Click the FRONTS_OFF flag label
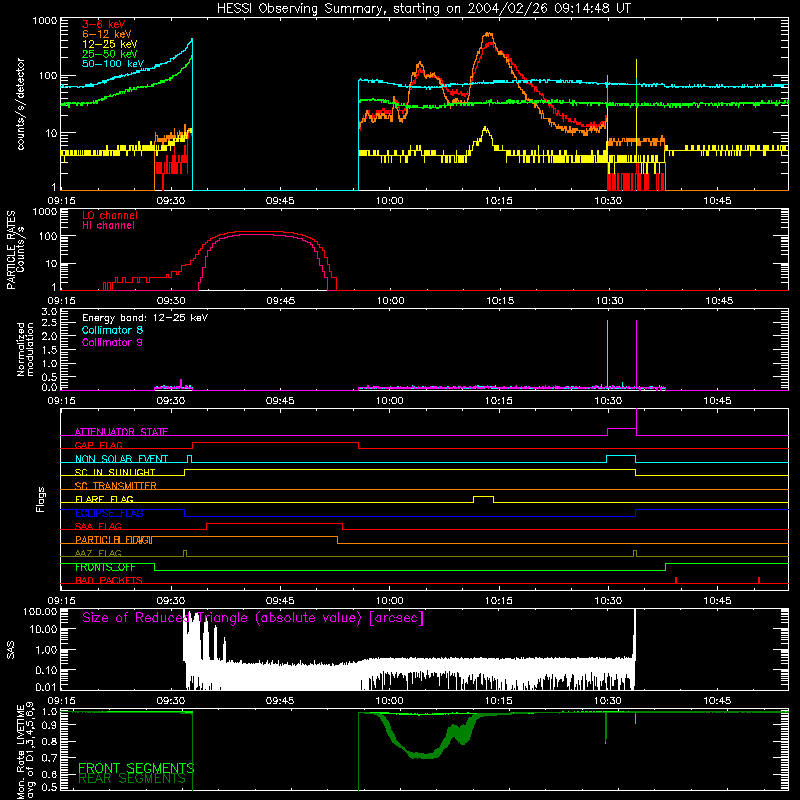The height and width of the screenshot is (800, 800). [x=105, y=567]
